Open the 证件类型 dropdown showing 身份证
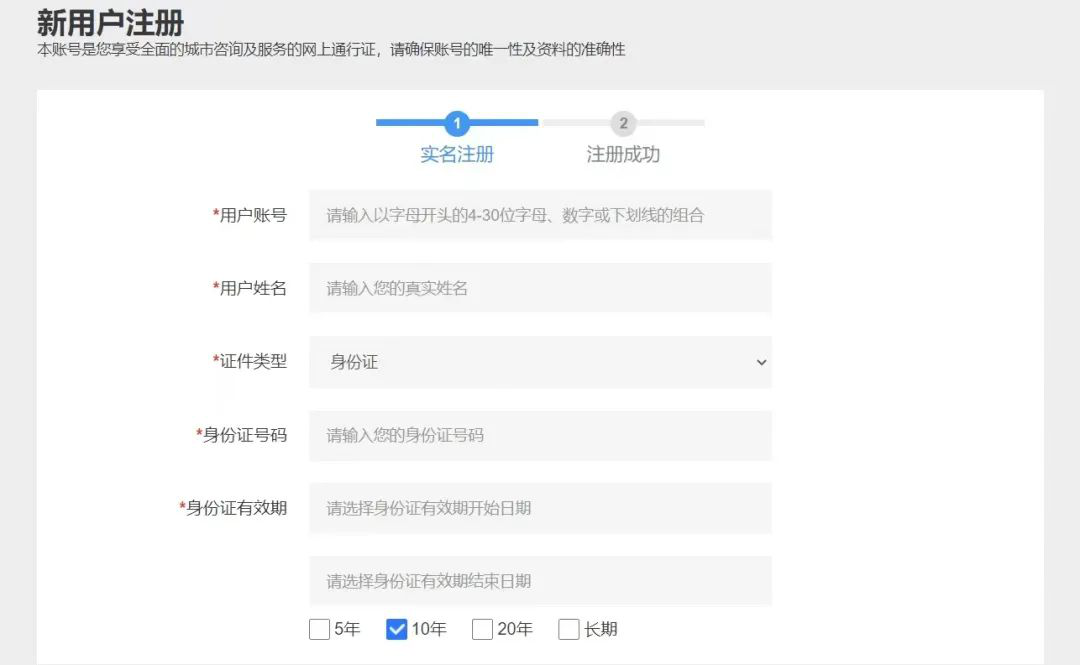The image size is (1080, 665). (x=540, y=362)
